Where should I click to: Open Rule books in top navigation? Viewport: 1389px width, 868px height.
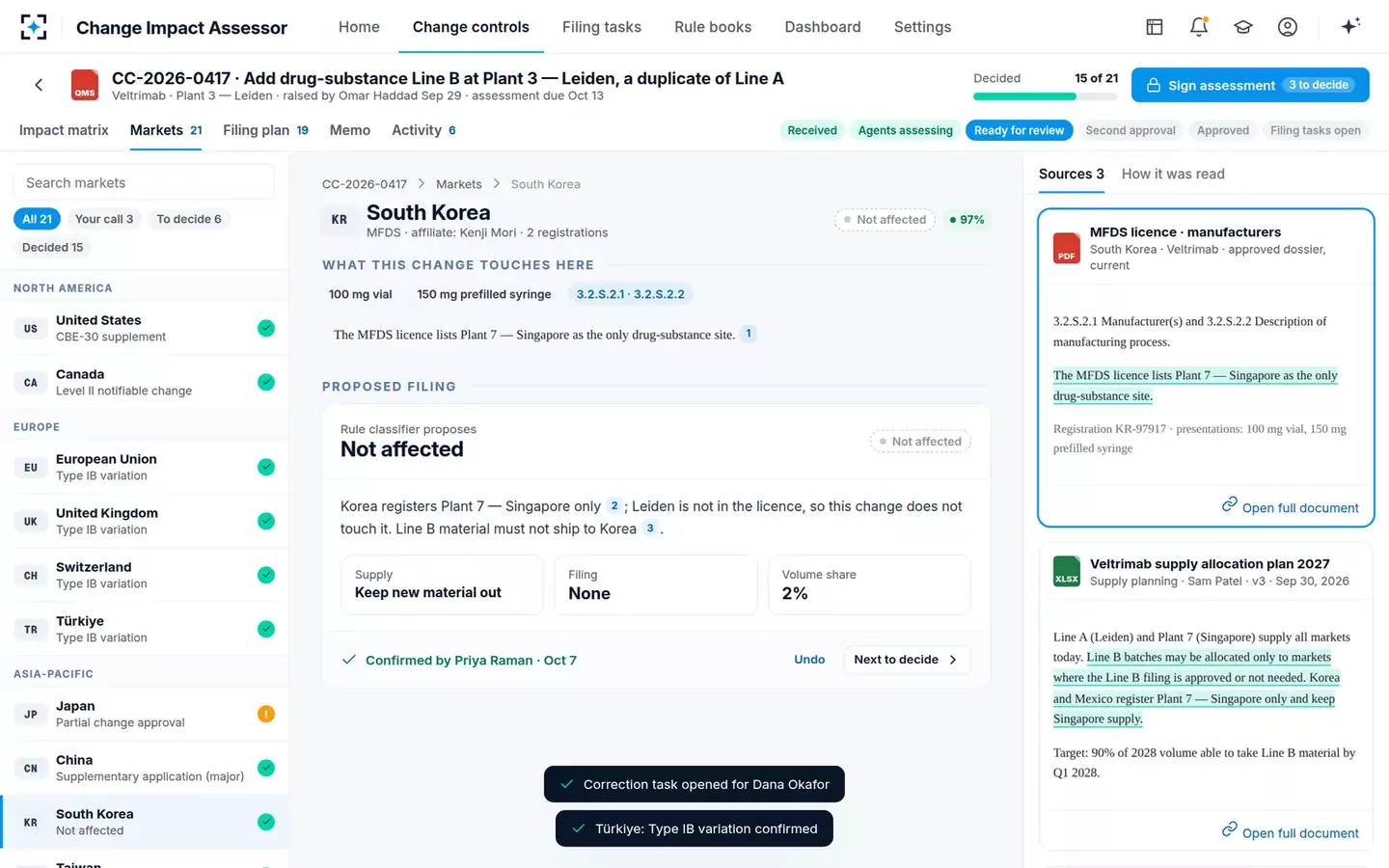[x=713, y=27]
